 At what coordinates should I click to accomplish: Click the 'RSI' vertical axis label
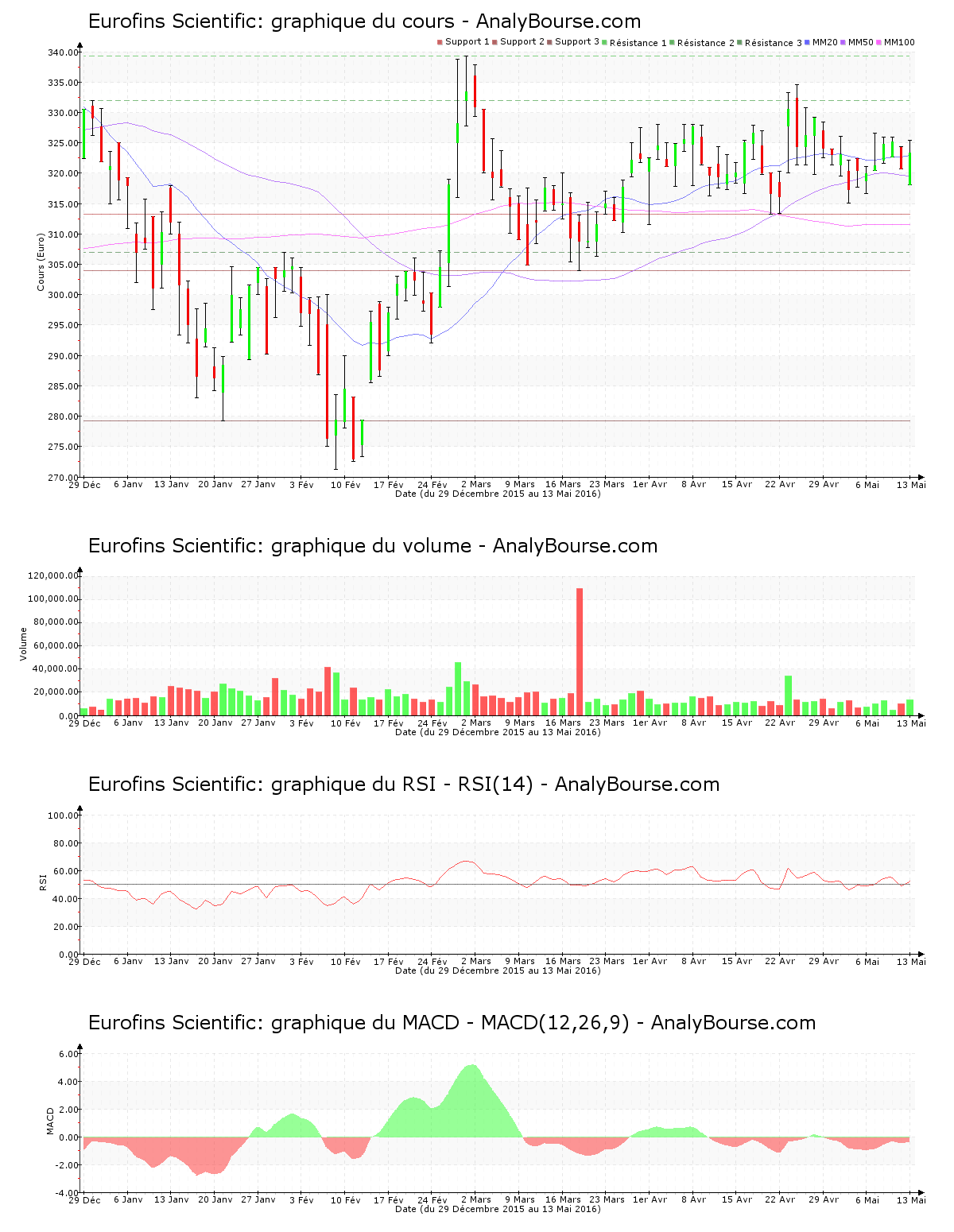click(x=43, y=881)
